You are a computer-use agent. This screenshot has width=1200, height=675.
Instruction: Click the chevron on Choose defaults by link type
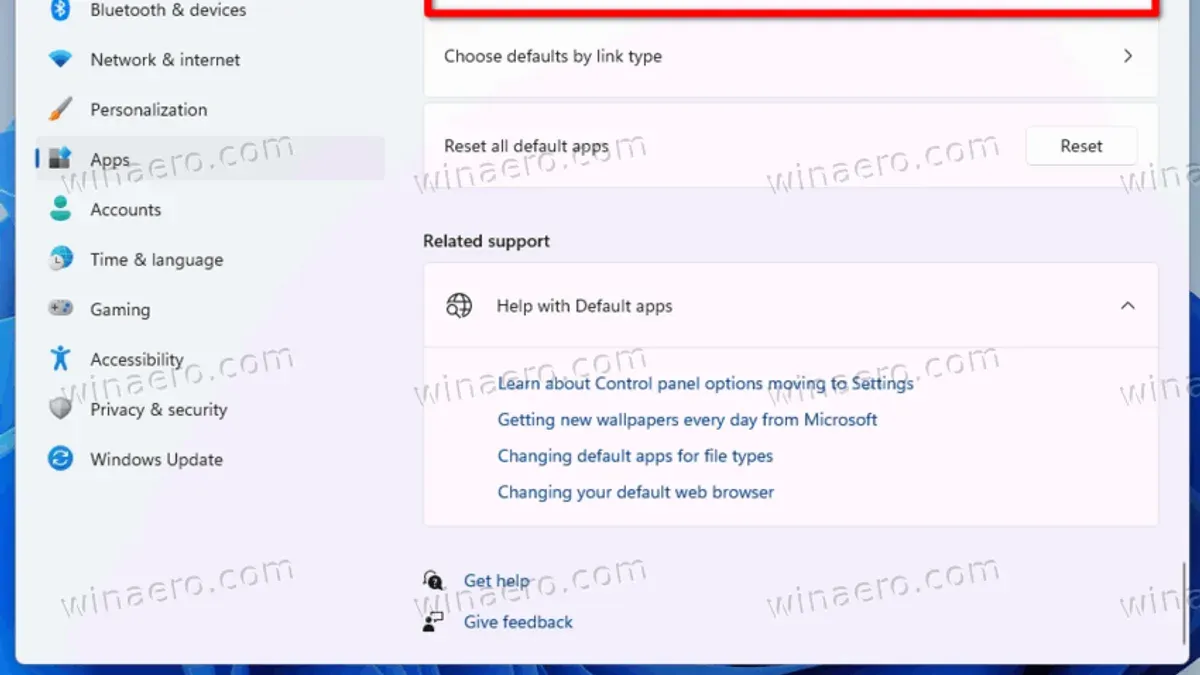pyautogui.click(x=1127, y=56)
